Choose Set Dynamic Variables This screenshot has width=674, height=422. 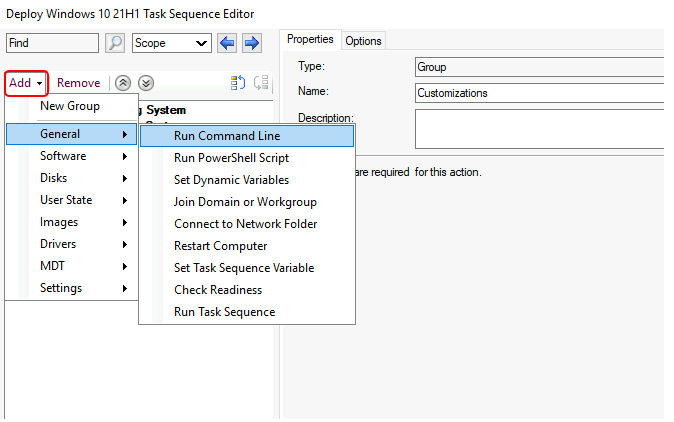click(247, 180)
